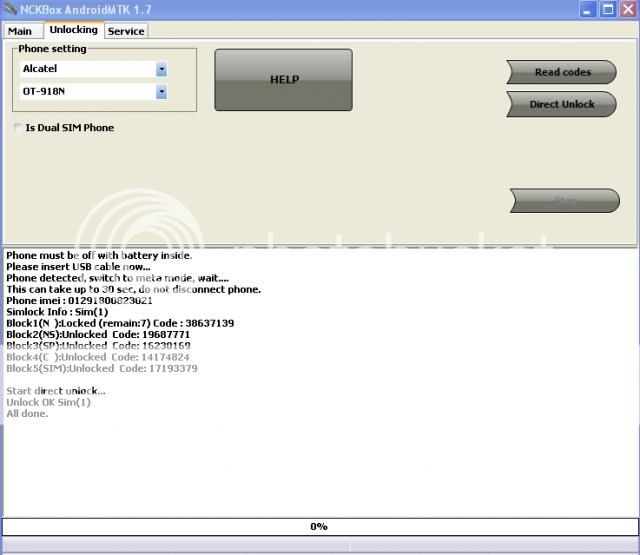Click the Block5(SIM) unlocked code line
Screen dimensions: 640x555
tap(101, 368)
